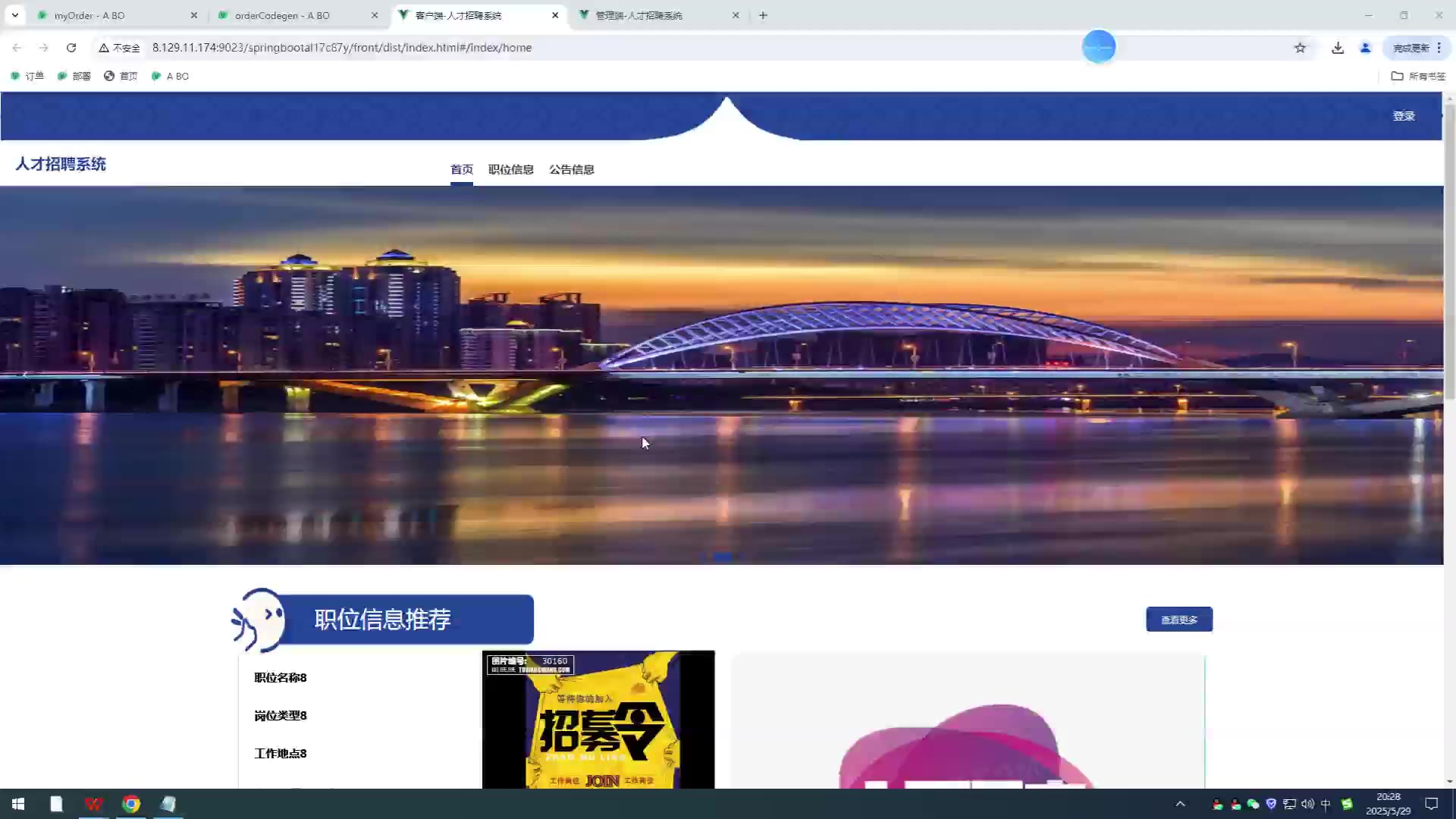The image size is (1456, 819).
Task: Open the 所有书签 bookmarks folder
Action: [x=1418, y=76]
